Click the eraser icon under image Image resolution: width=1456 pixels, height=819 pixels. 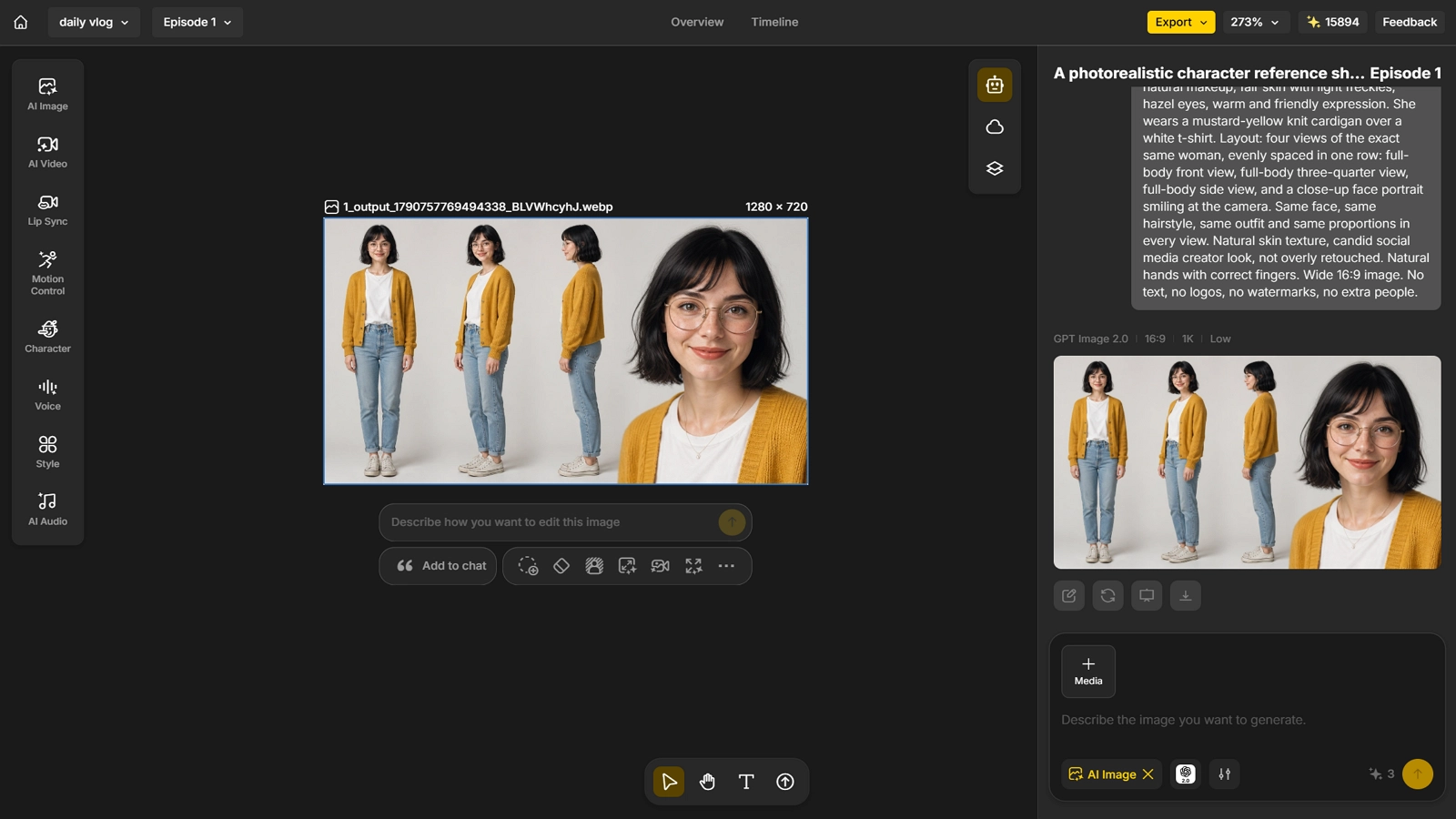pyautogui.click(x=561, y=566)
